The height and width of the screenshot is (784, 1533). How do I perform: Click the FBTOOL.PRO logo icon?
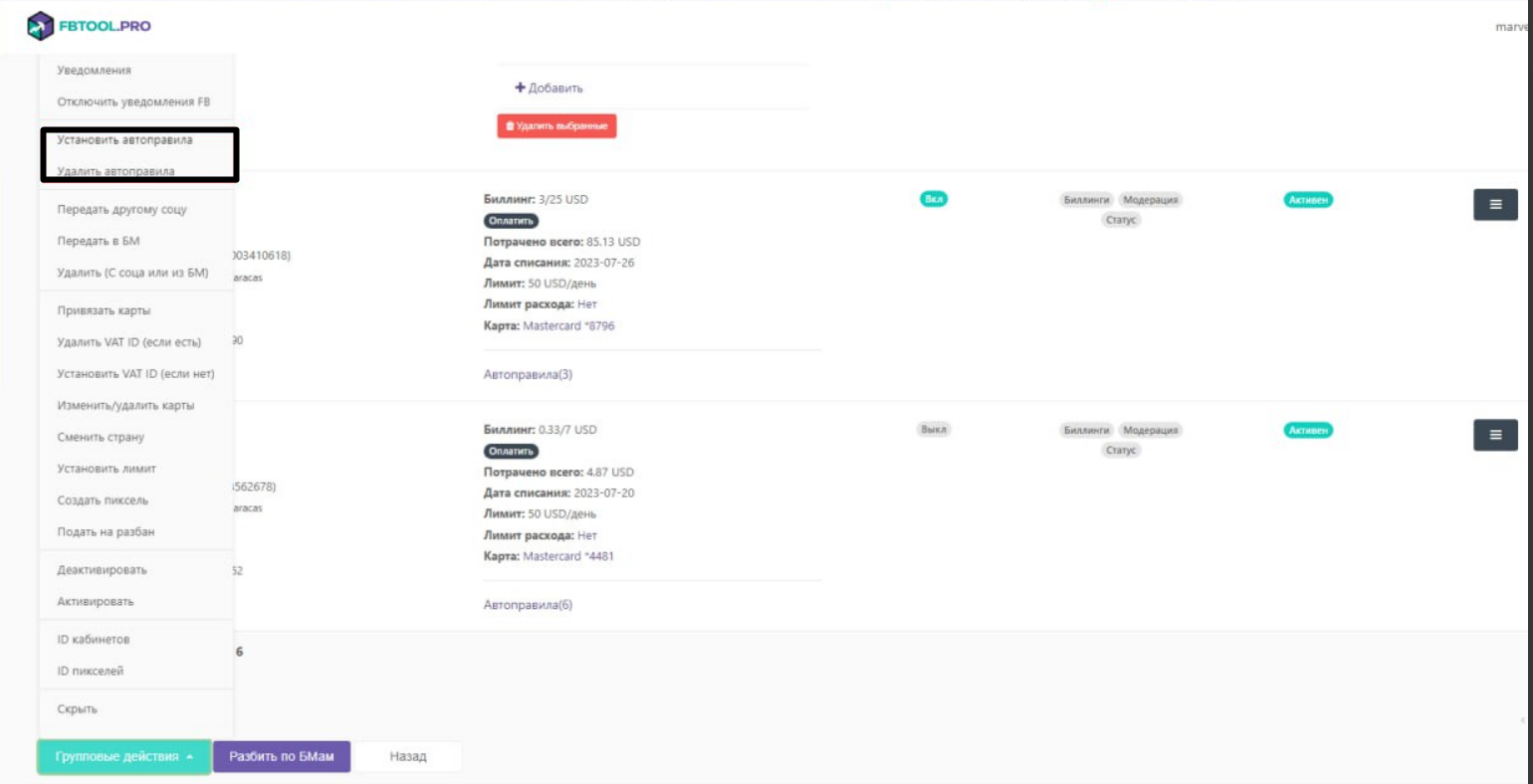click(41, 26)
